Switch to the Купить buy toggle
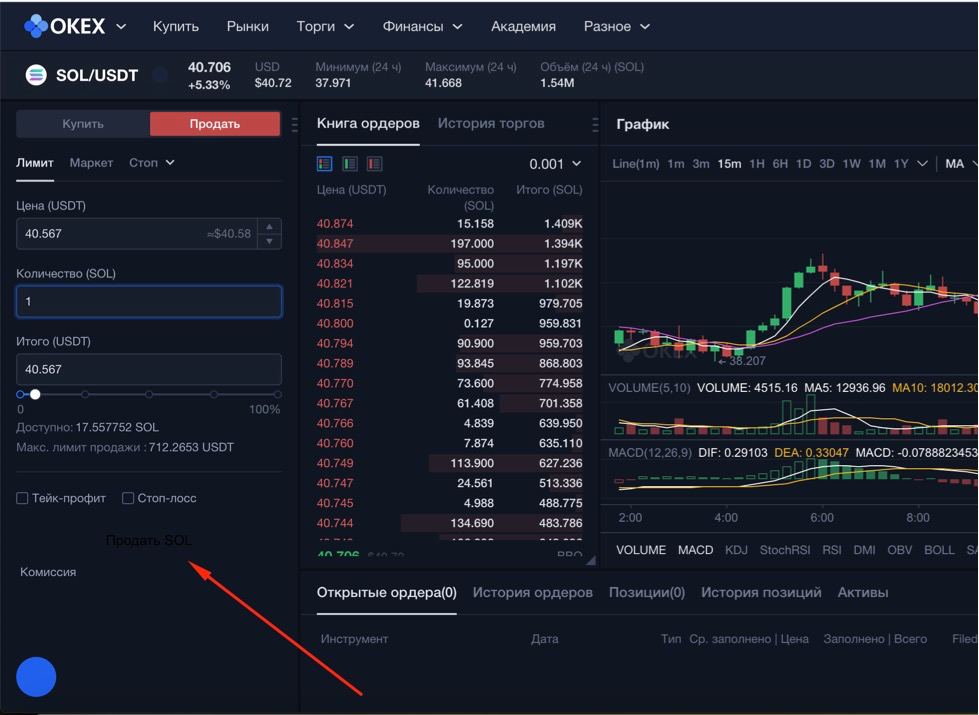The width and height of the screenshot is (979, 715). click(x=83, y=124)
